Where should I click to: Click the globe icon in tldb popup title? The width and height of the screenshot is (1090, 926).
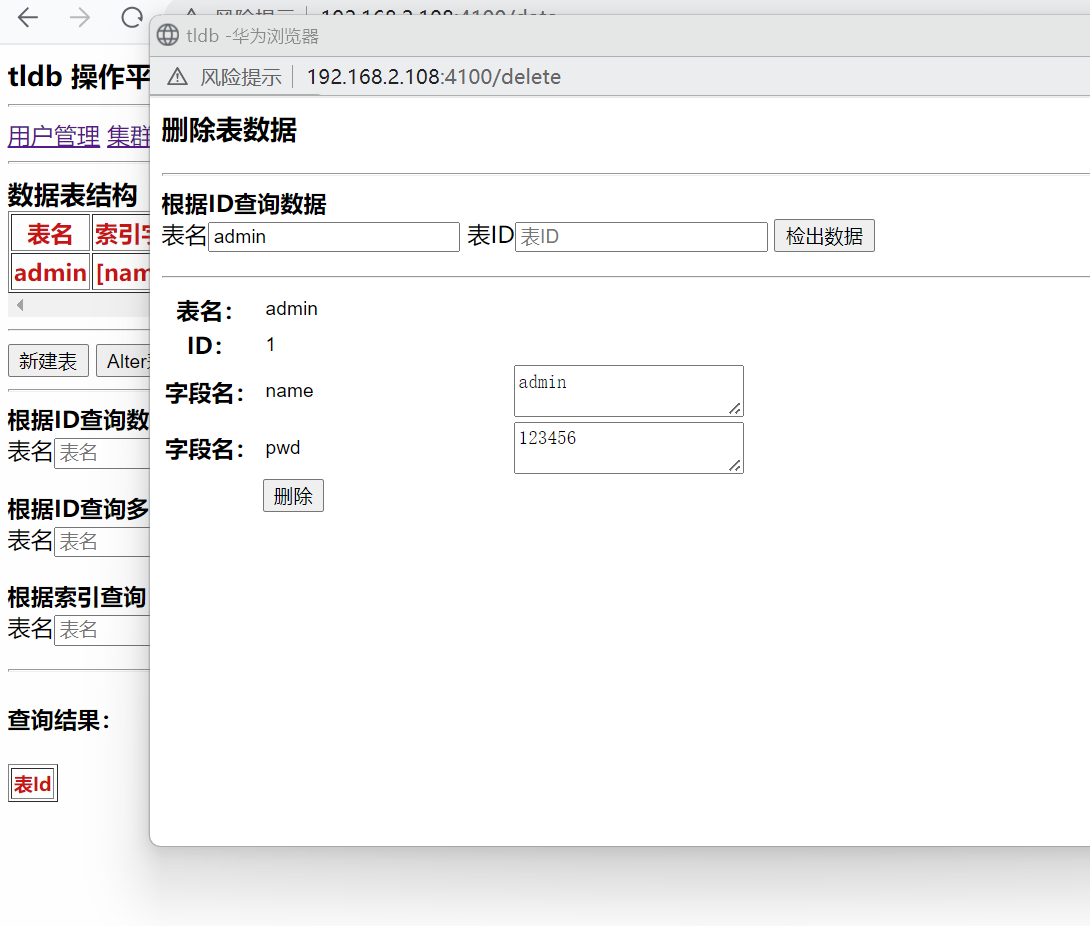click(168, 36)
